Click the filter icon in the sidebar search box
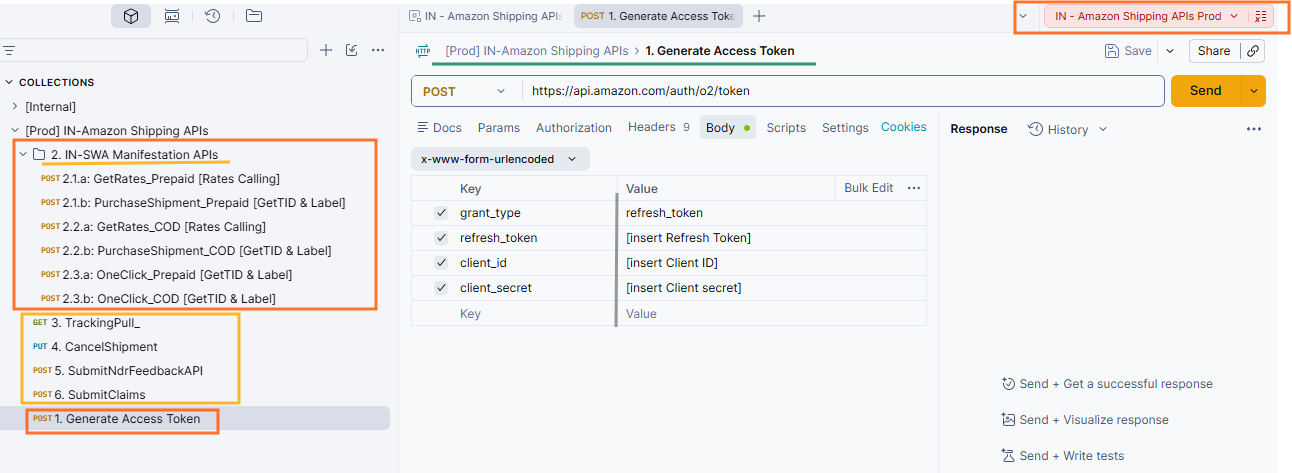The height and width of the screenshot is (473, 1292). 9,50
